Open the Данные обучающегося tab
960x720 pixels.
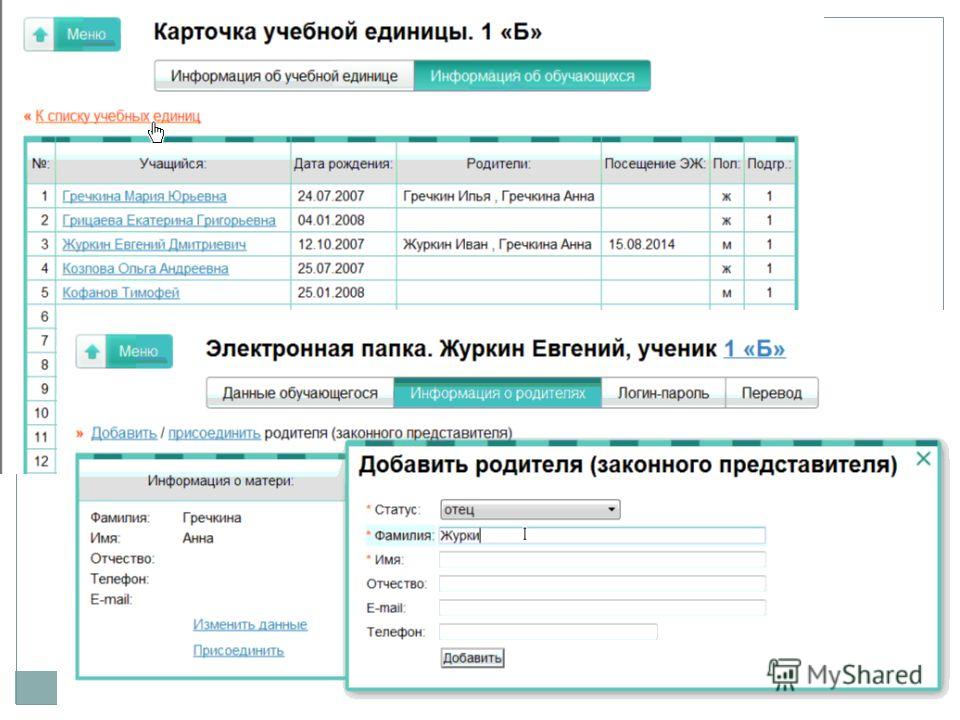300,393
